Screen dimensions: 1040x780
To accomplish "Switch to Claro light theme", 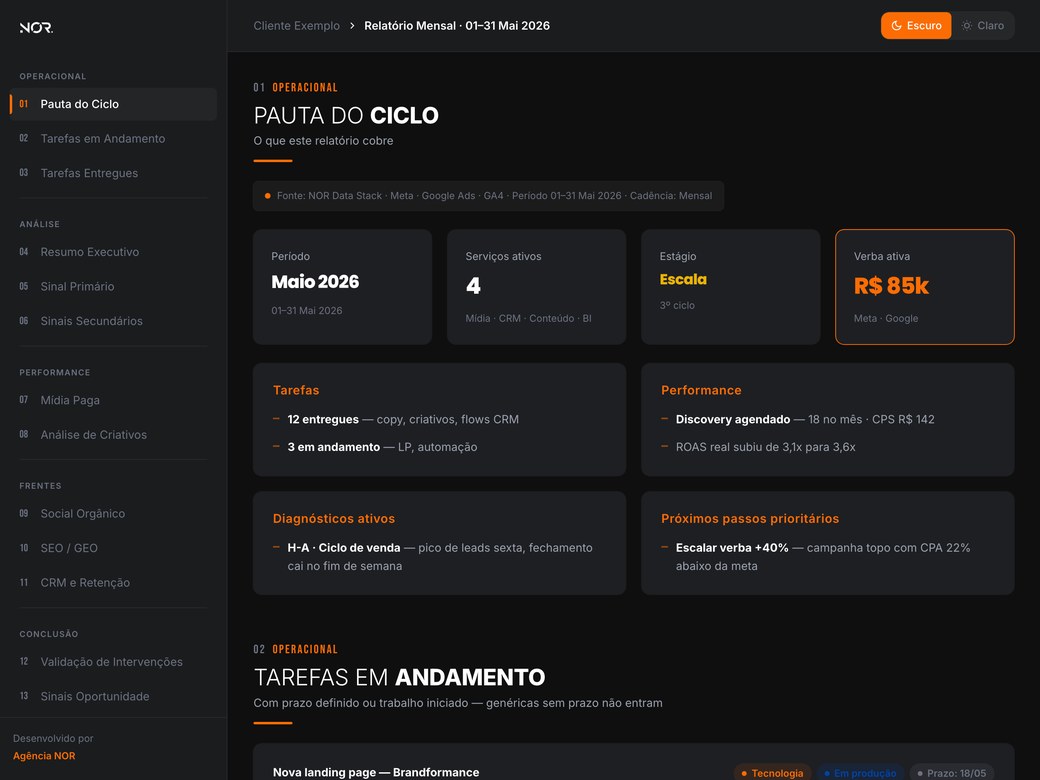I will tap(982, 26).
